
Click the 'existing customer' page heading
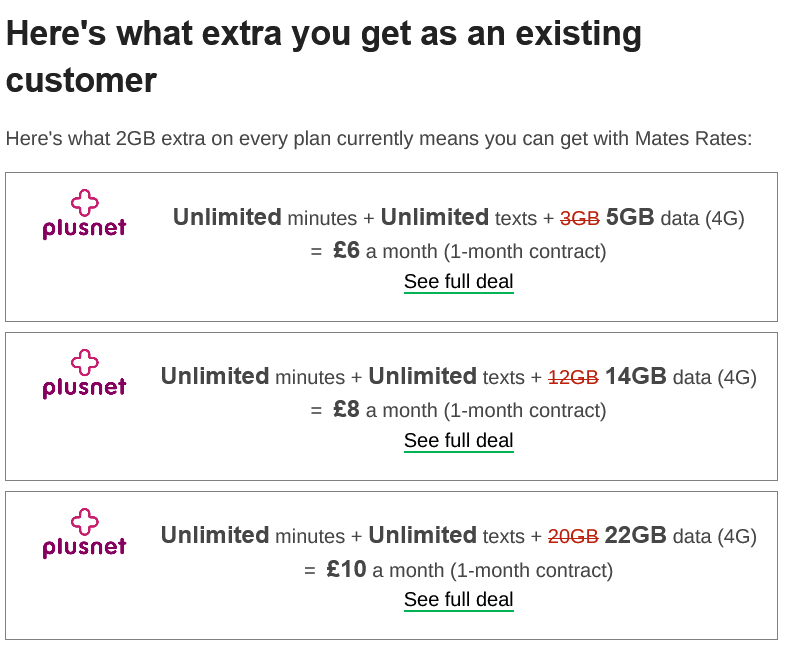(x=324, y=56)
